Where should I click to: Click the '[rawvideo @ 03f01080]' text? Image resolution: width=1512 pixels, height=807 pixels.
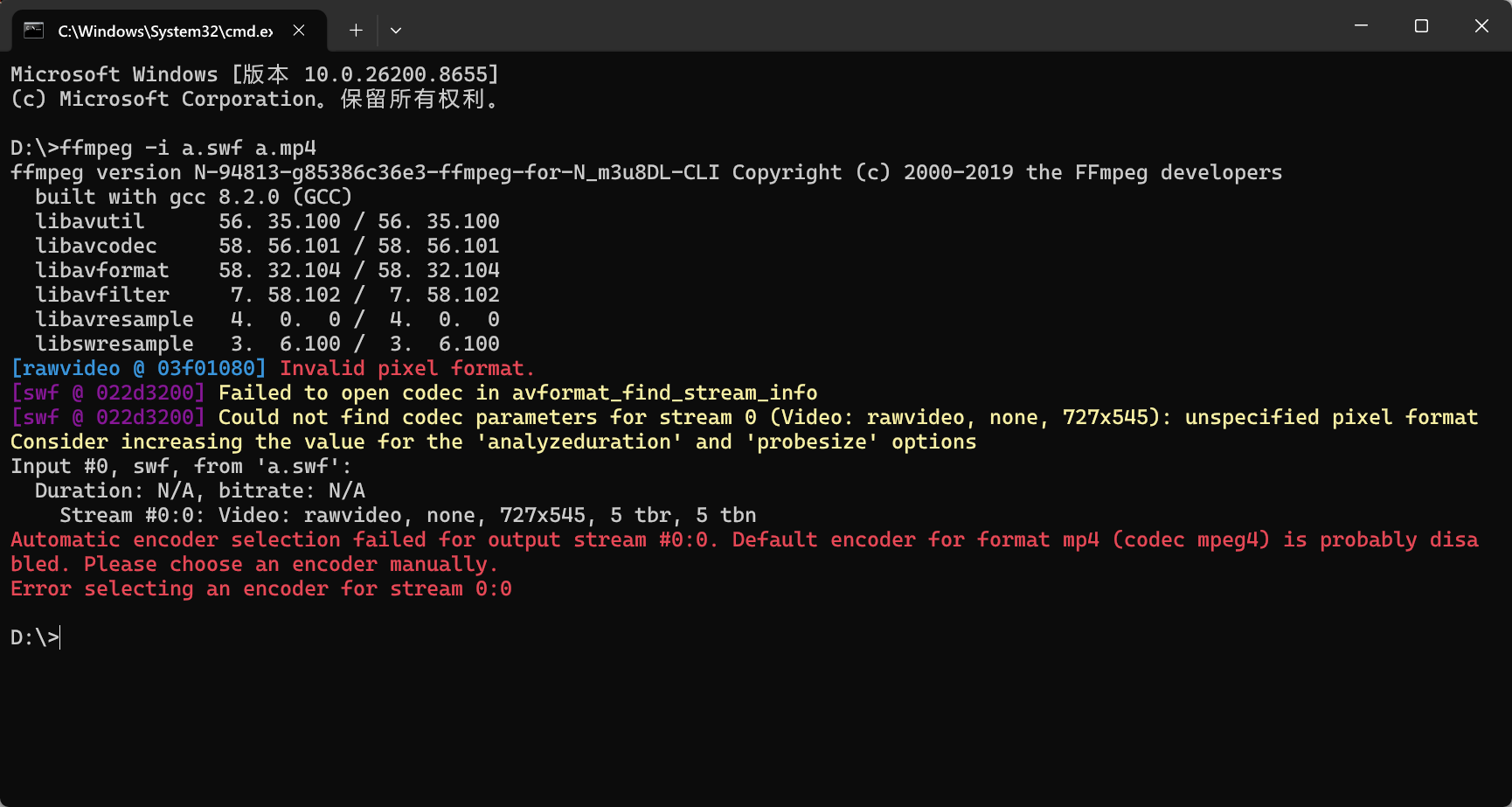[138, 368]
